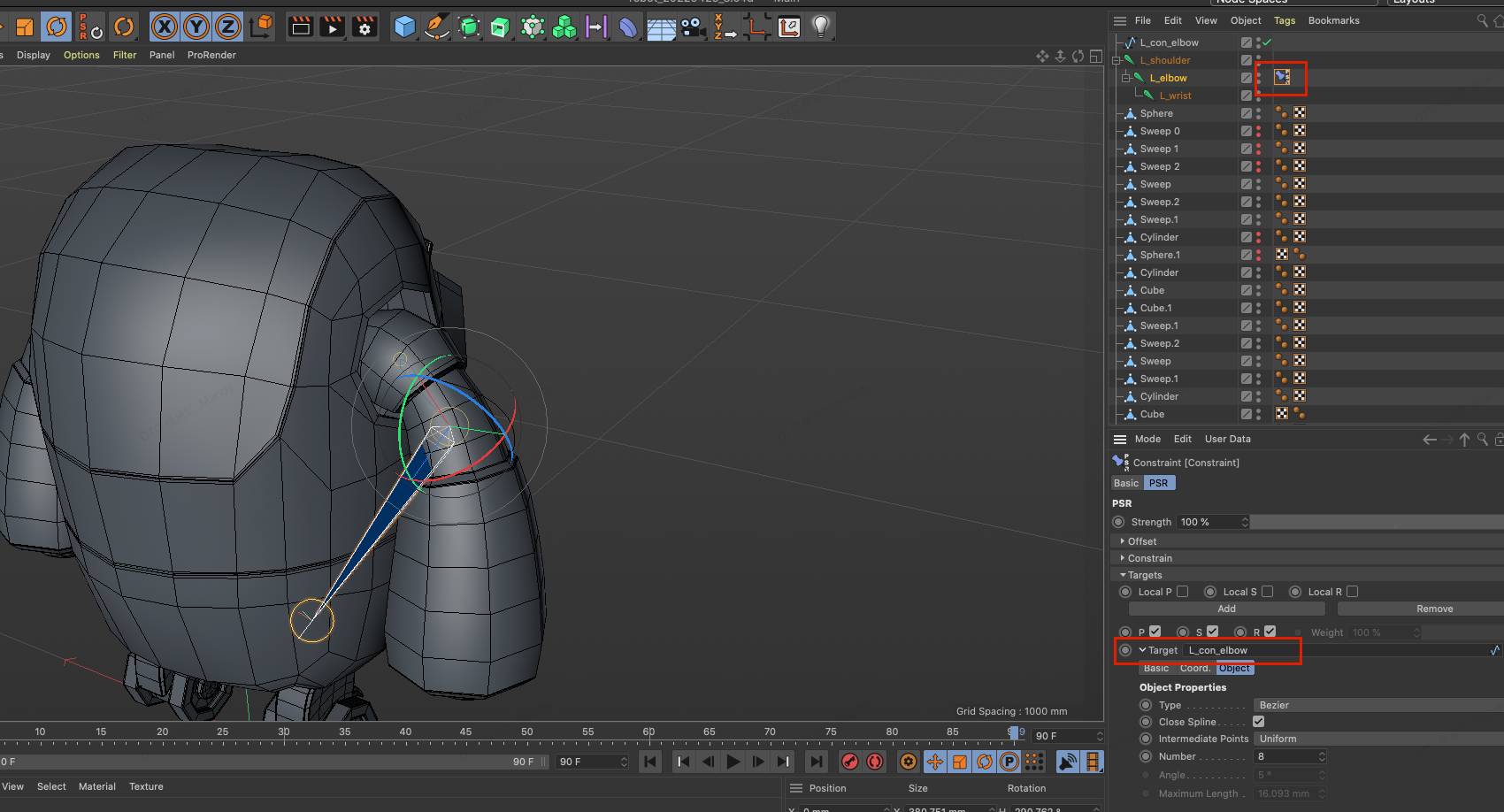The image size is (1504, 812).
Task: Open the Filter viewport menu
Action: click(x=125, y=55)
